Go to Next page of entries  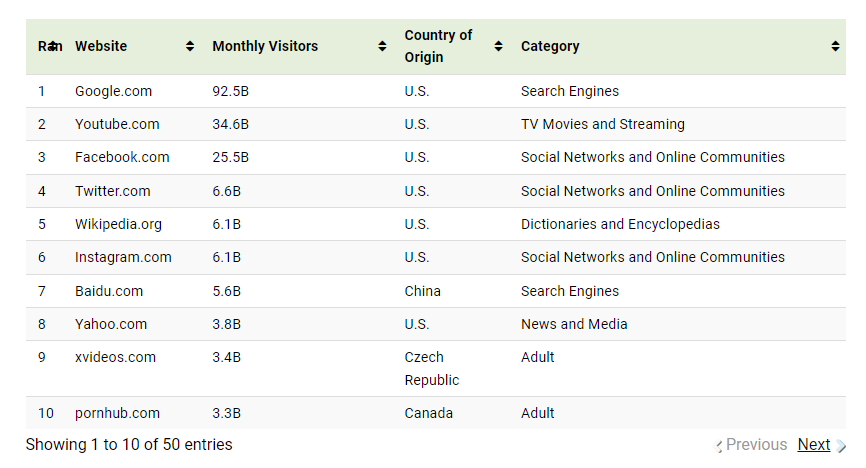click(814, 444)
